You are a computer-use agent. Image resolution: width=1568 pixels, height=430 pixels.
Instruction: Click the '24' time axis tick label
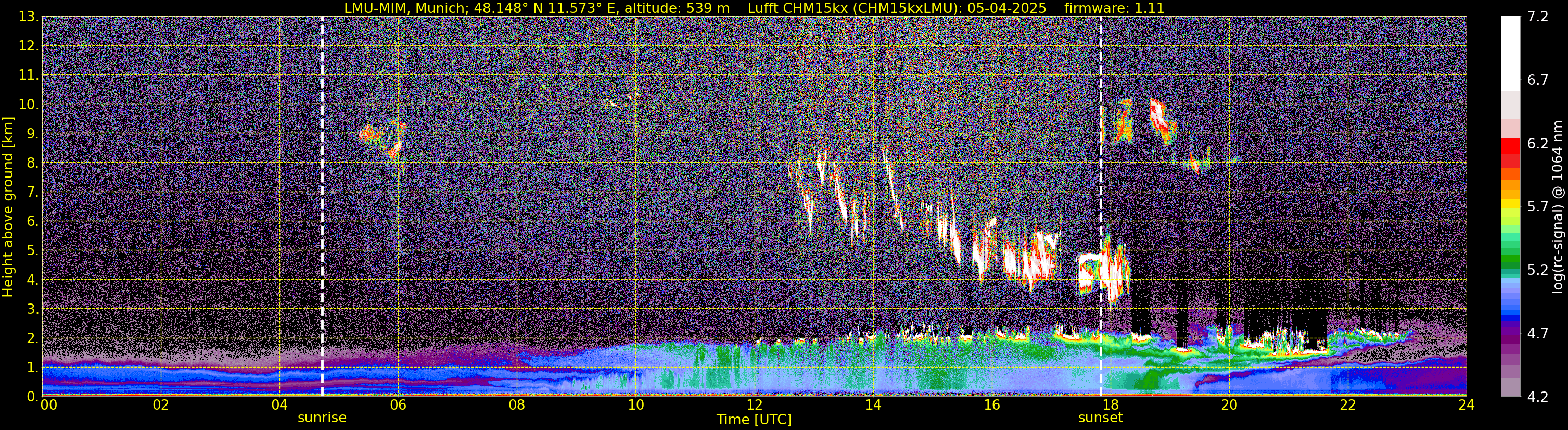point(1467,405)
